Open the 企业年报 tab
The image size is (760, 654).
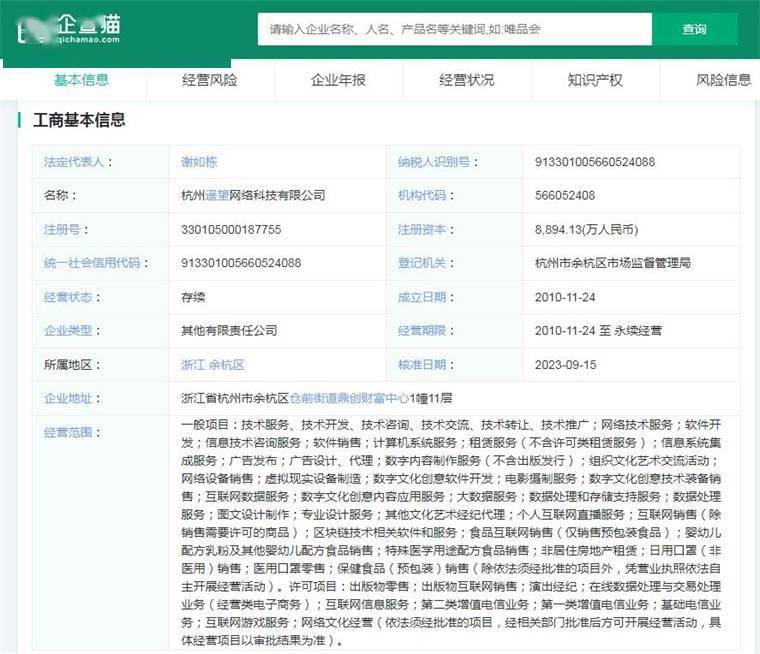pyautogui.click(x=338, y=80)
